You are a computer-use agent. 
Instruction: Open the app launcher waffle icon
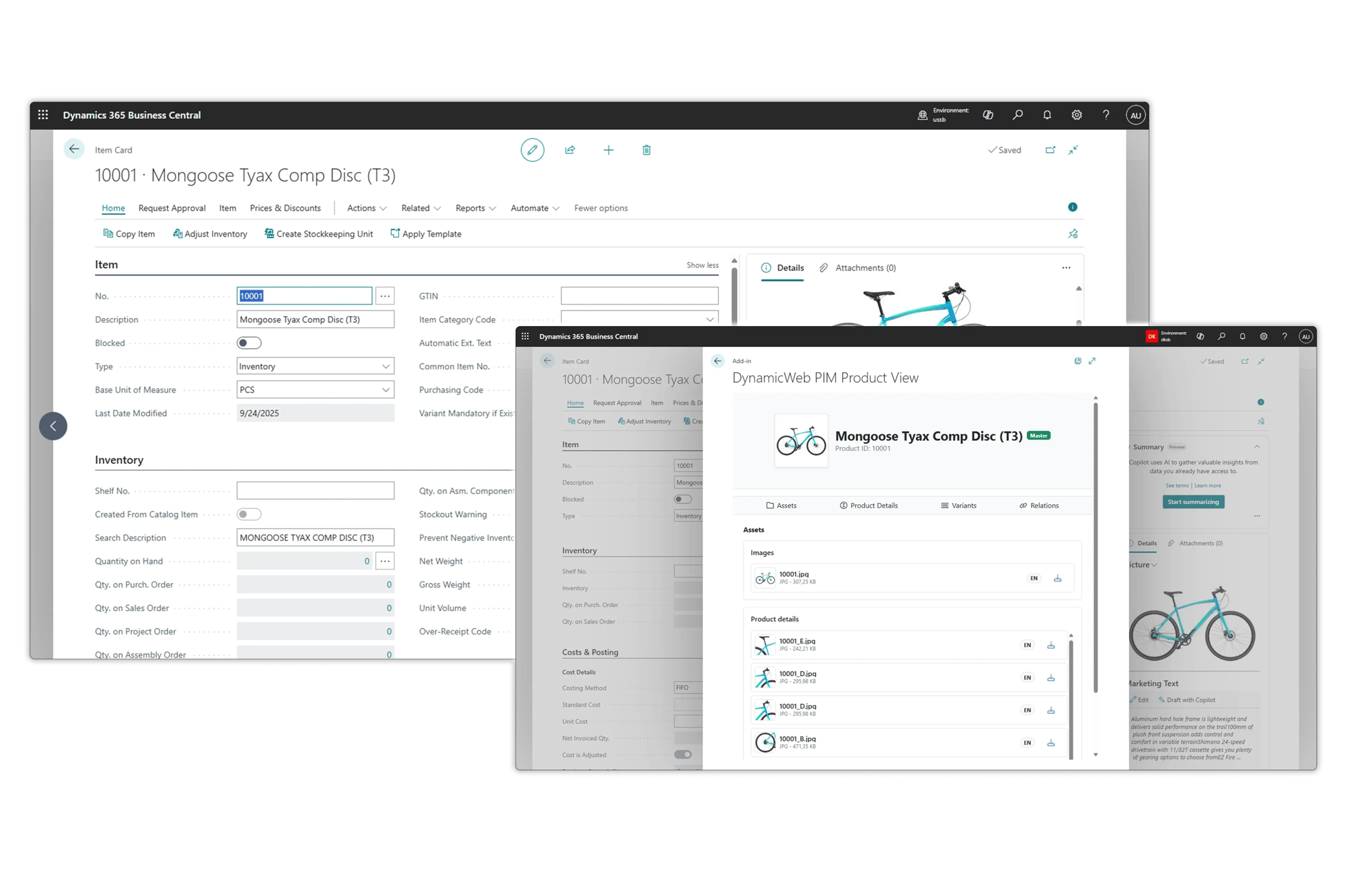tap(43, 115)
